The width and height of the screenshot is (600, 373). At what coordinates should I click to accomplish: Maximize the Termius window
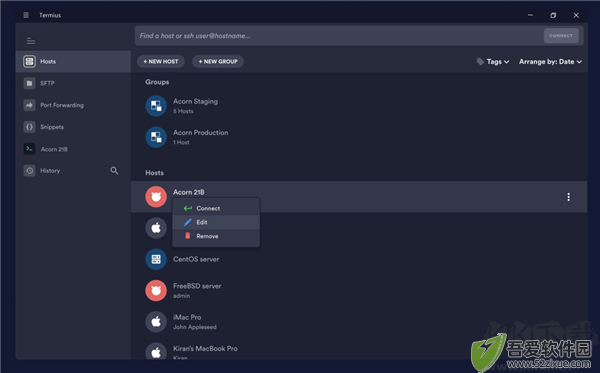553,15
